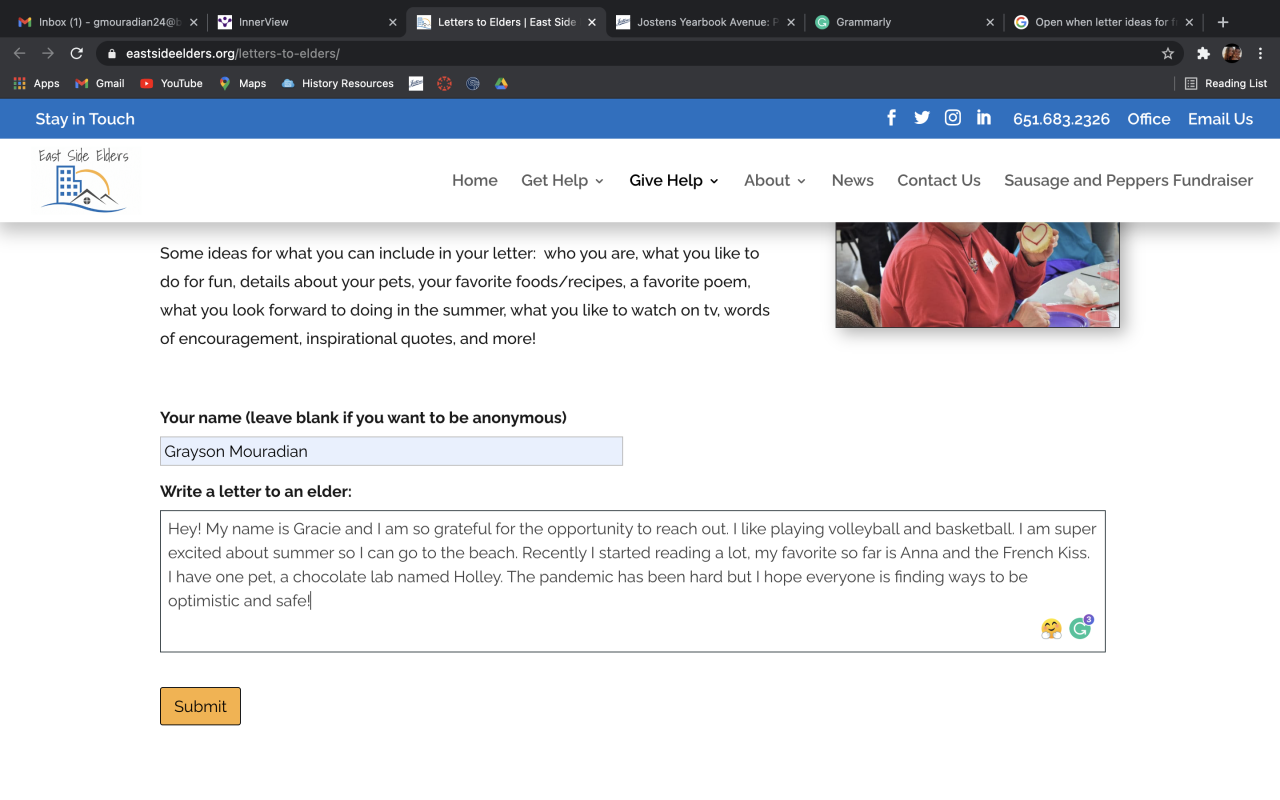Screen dimensions: 1280x800
Task: Click the Office link in top bar
Action: pos(1149,119)
